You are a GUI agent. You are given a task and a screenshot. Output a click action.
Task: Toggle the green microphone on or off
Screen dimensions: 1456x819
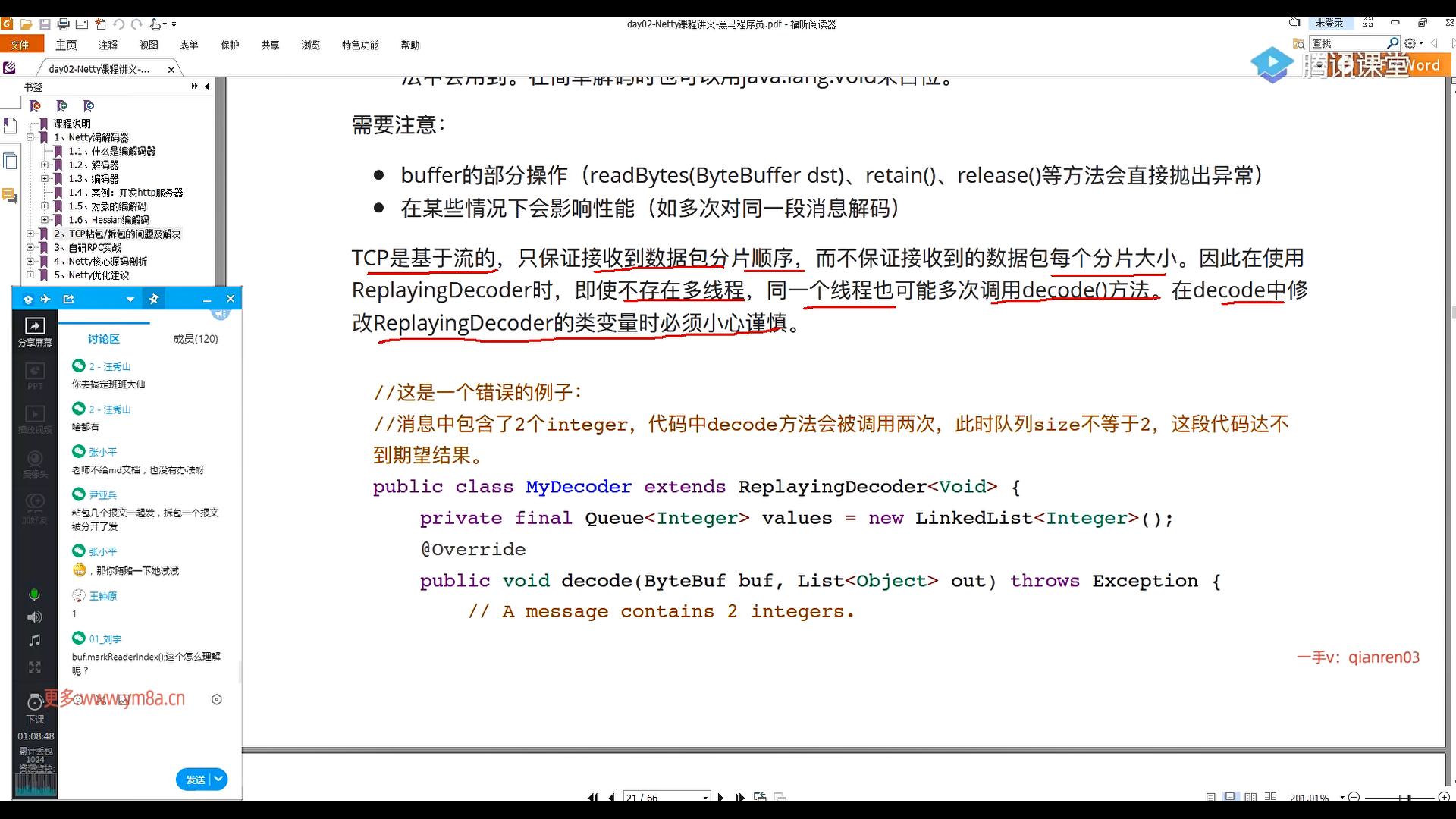click(34, 595)
